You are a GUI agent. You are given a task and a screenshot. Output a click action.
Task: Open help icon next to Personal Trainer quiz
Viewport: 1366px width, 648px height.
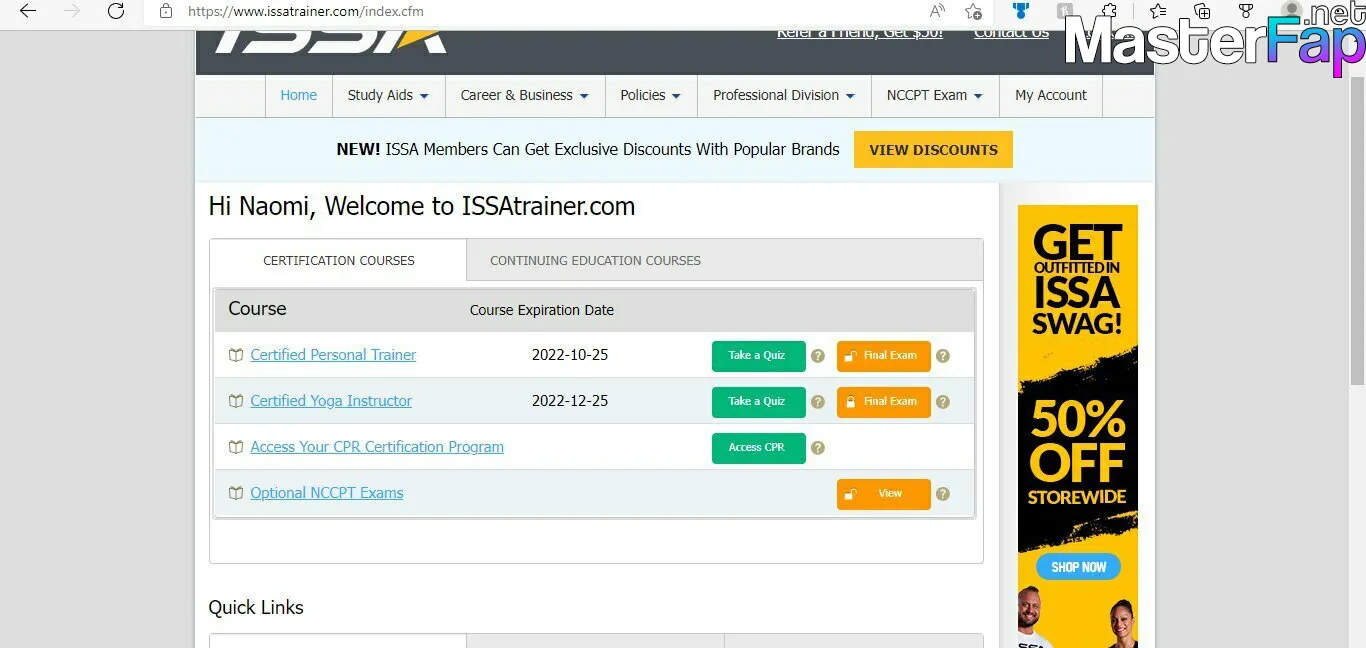818,355
